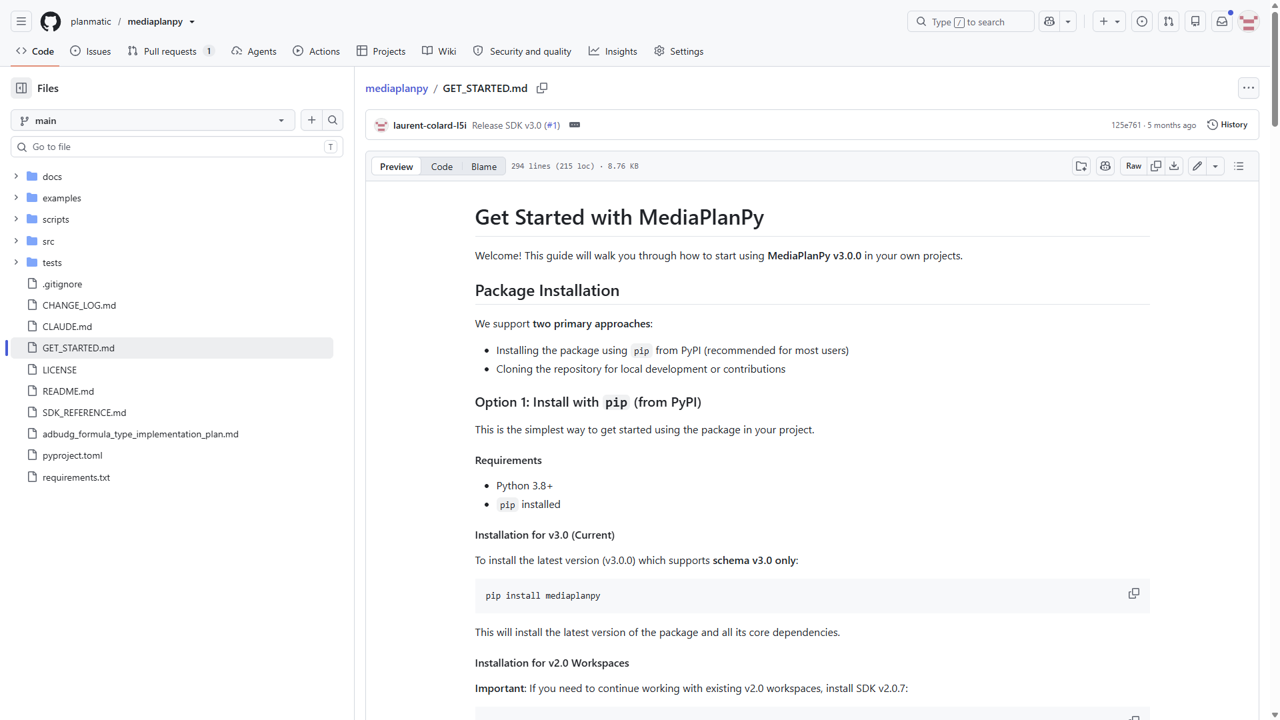The image size is (1280, 720).
Task: Open Security and quality tab
Action: tap(522, 51)
